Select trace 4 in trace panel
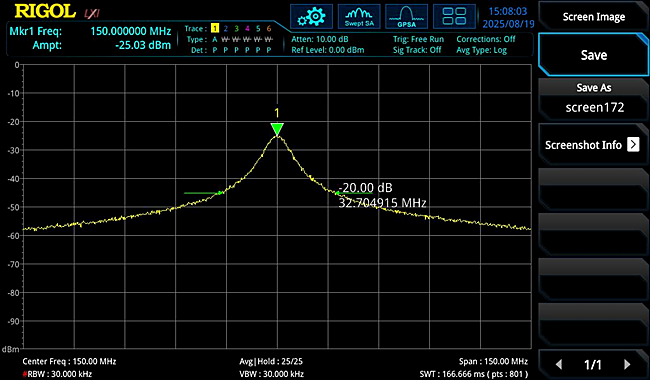 247,28
